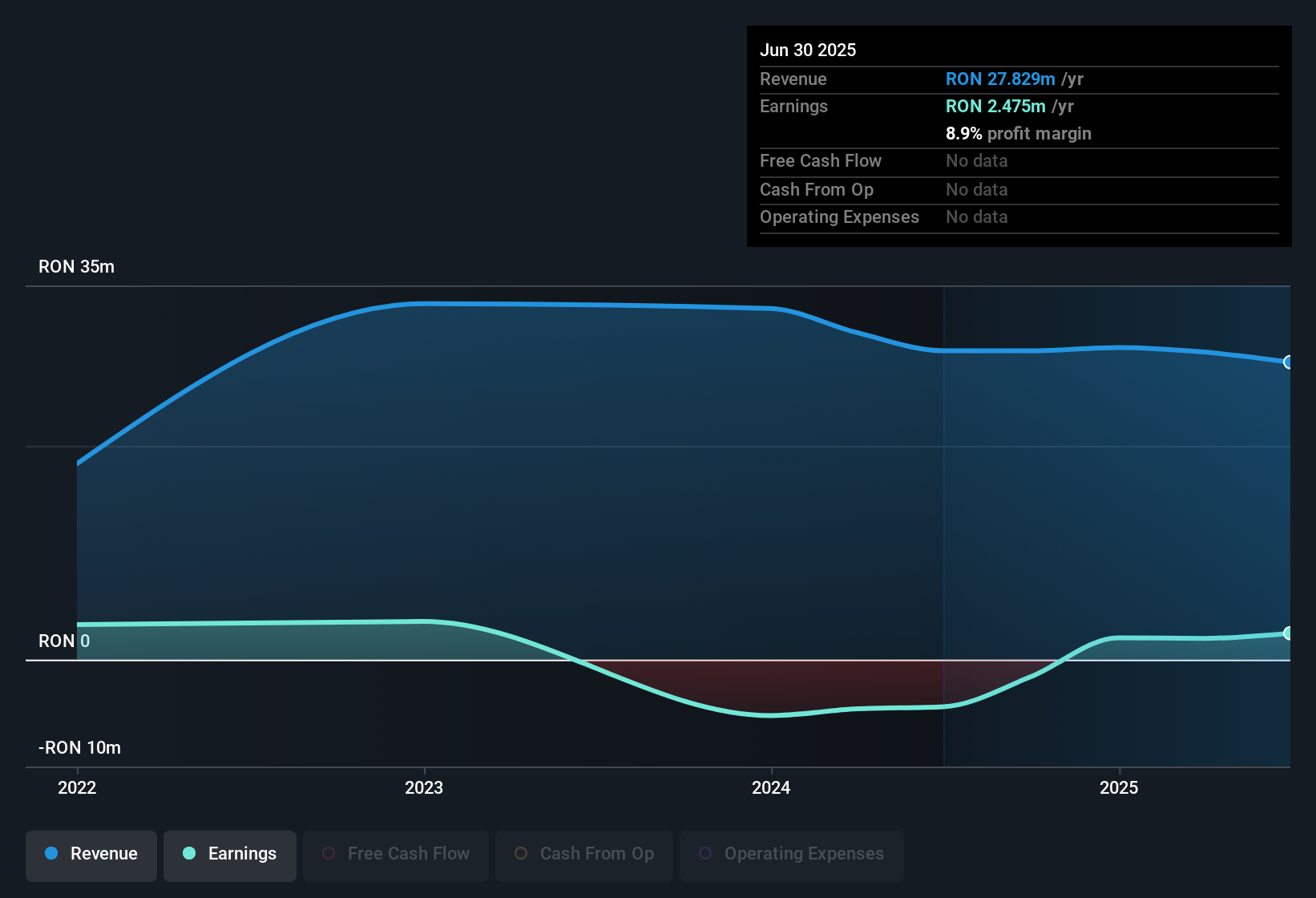This screenshot has height=898, width=1316.
Task: Enable the Operating Expenses series
Action: tap(792, 856)
